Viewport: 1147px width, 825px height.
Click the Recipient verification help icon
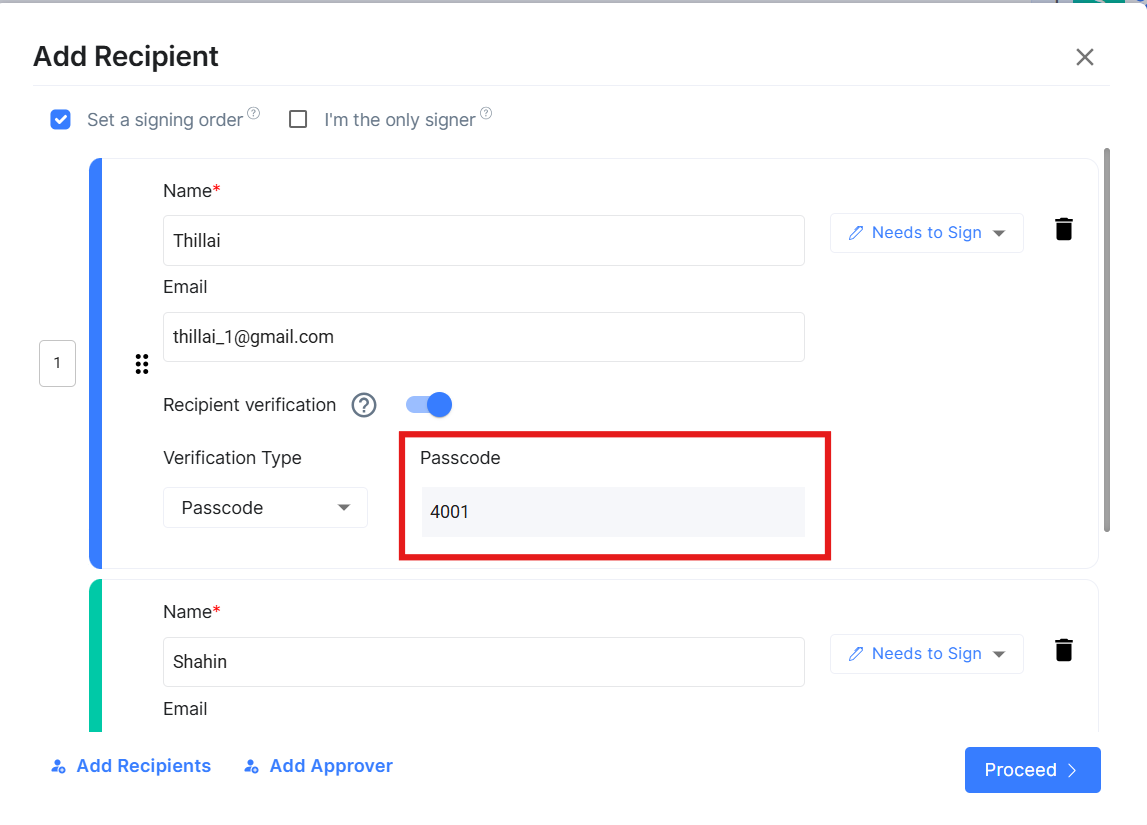[x=364, y=405]
